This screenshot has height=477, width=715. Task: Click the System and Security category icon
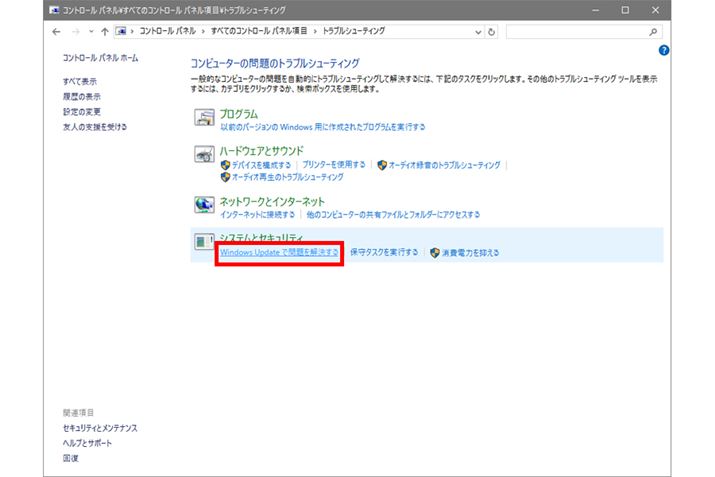pyautogui.click(x=203, y=244)
